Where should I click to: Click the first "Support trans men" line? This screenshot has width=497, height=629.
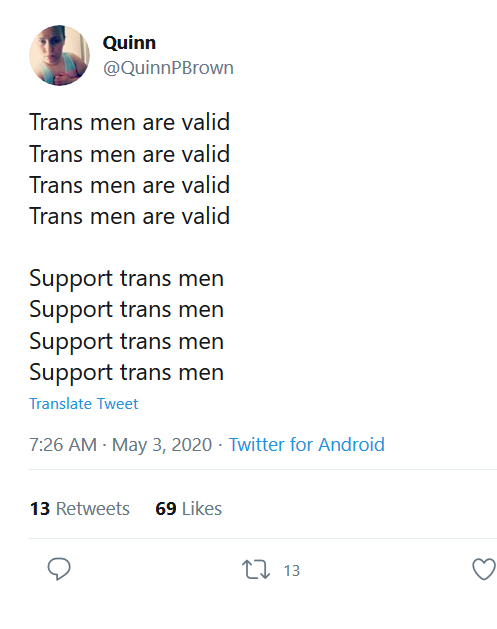[126, 279]
